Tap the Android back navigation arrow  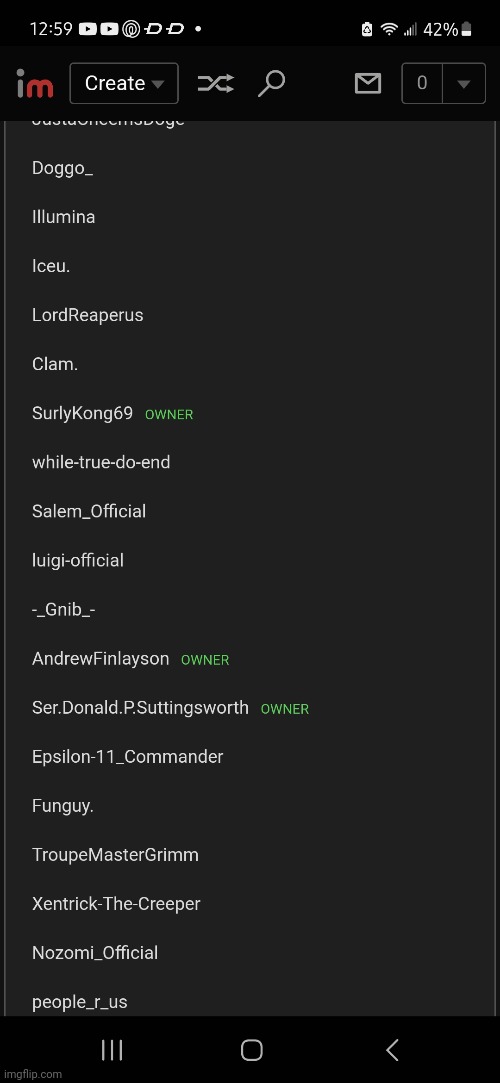point(392,1050)
